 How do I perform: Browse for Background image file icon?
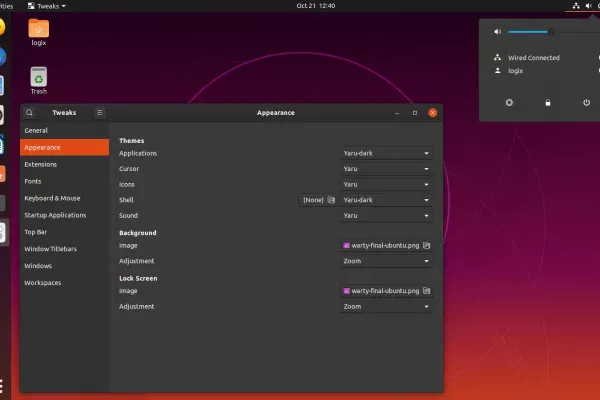click(426, 245)
